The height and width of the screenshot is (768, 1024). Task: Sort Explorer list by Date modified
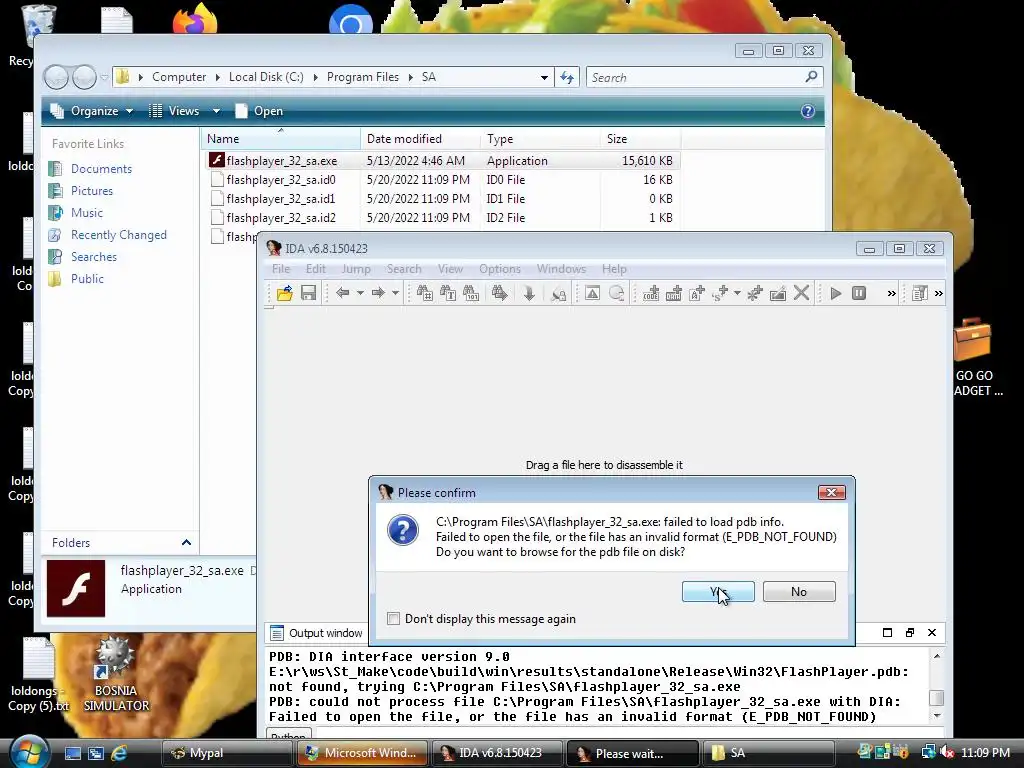click(420, 138)
